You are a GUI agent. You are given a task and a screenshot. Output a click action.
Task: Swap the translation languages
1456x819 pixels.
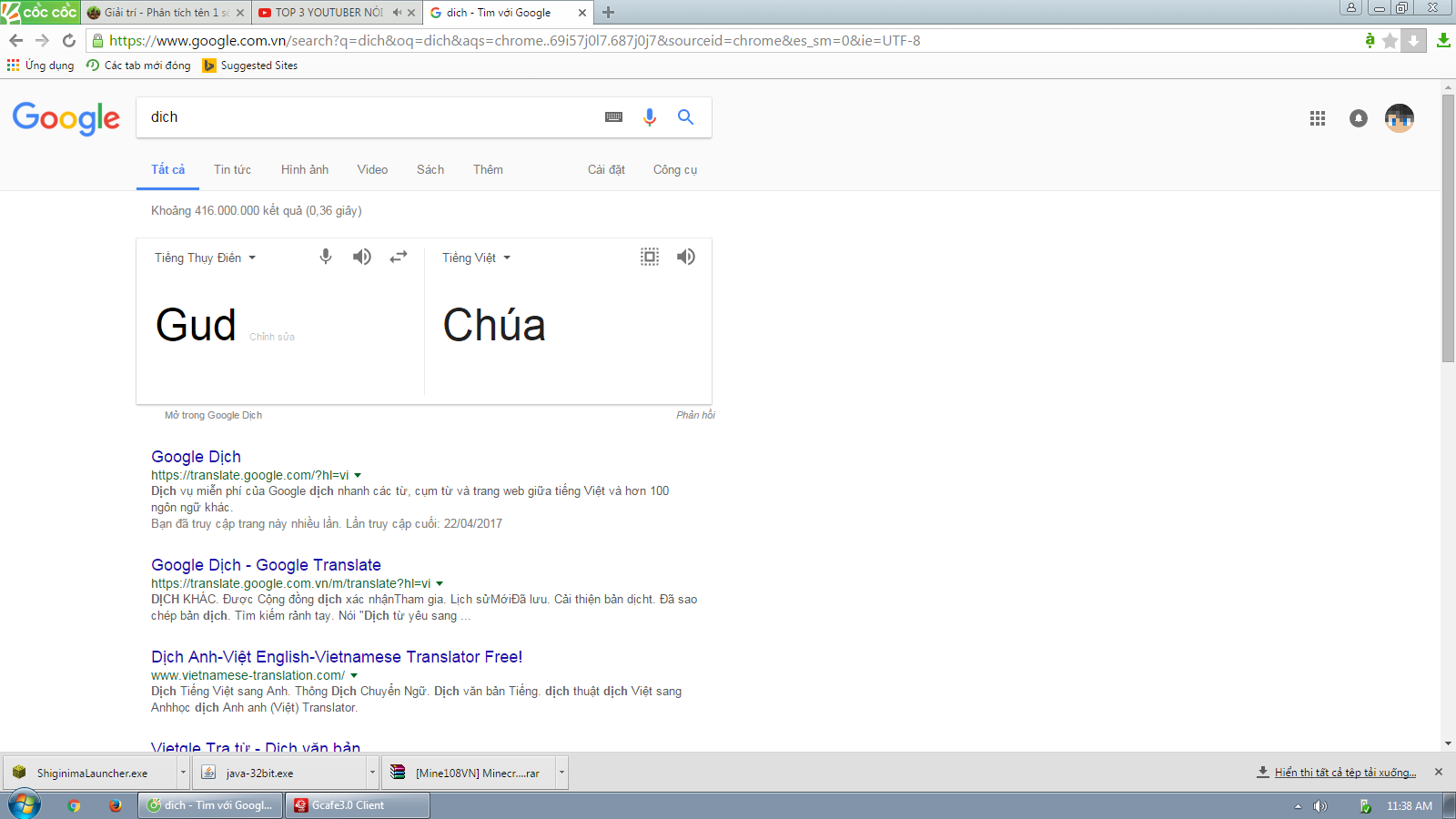coord(399,258)
